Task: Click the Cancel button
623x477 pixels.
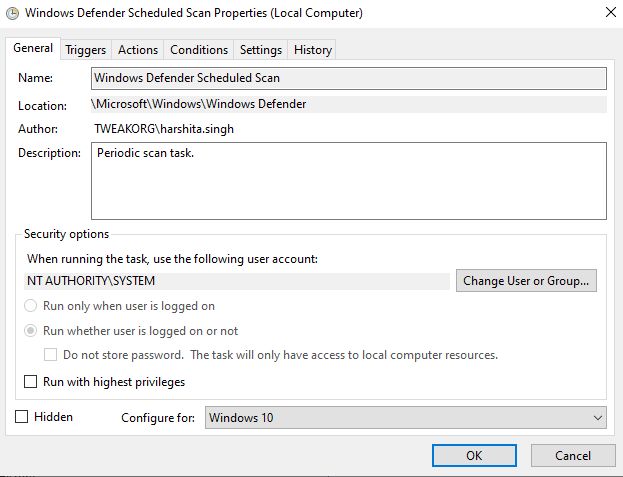Action: click(572, 456)
